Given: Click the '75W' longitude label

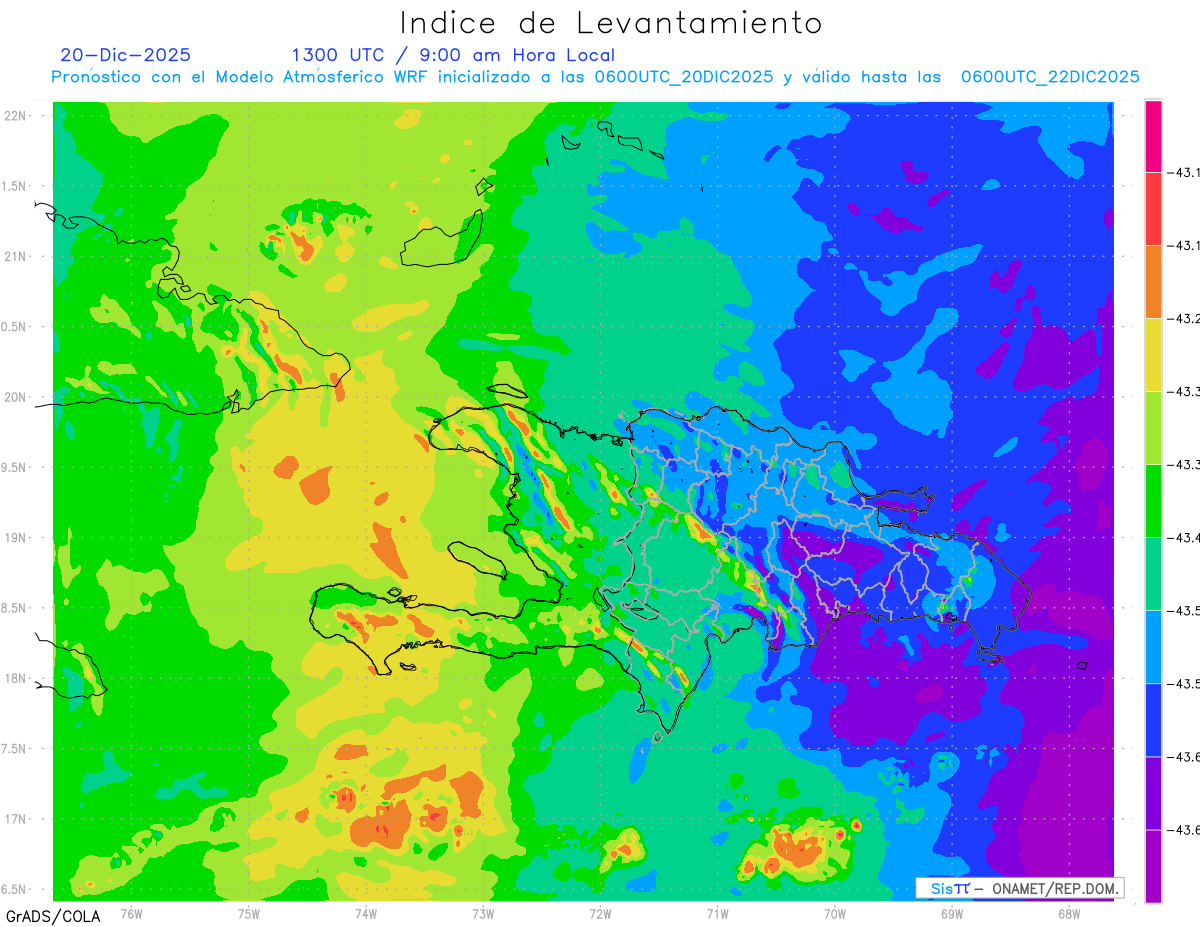Looking at the screenshot, I should coord(249,914).
